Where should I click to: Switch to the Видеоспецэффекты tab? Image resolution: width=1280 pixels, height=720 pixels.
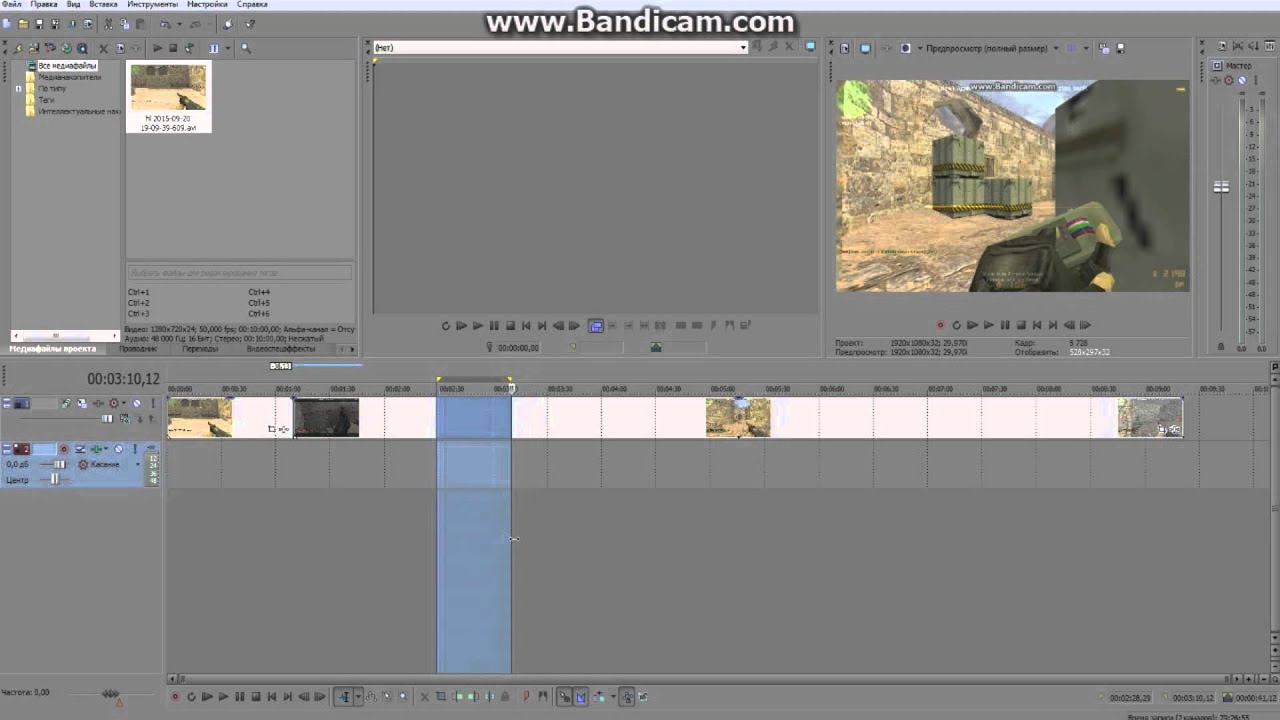281,349
